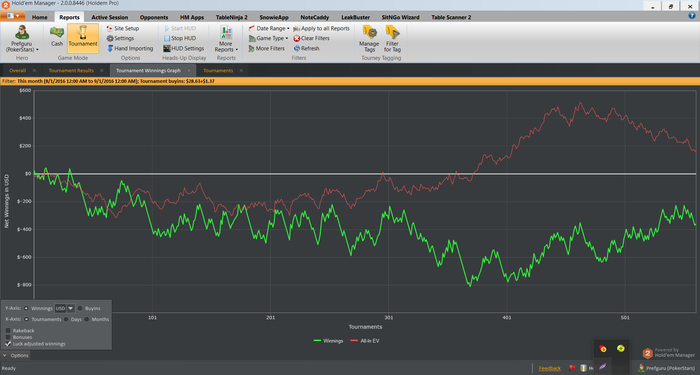This screenshot has height=375, width=700.
Task: Click the green Winnings legend swatch
Action: tap(317, 341)
